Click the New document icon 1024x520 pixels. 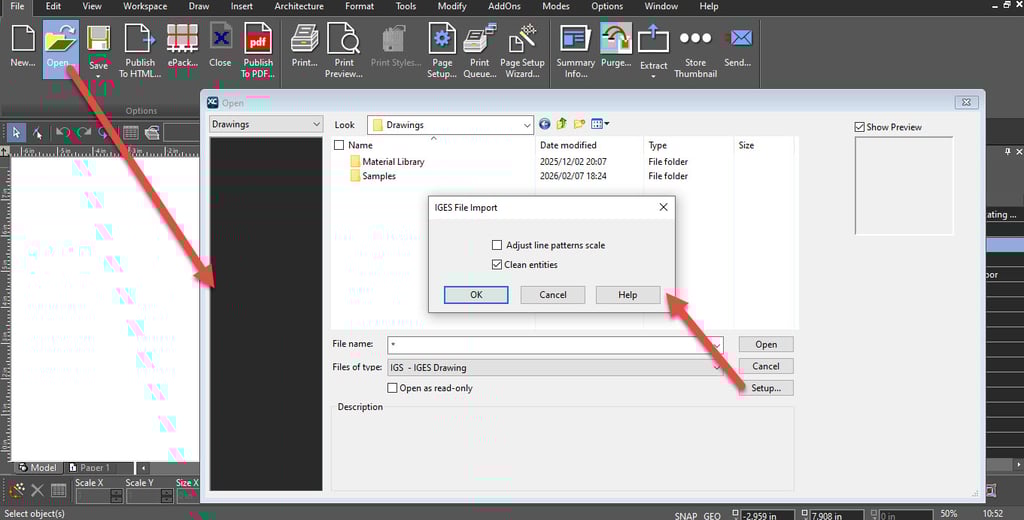point(23,38)
